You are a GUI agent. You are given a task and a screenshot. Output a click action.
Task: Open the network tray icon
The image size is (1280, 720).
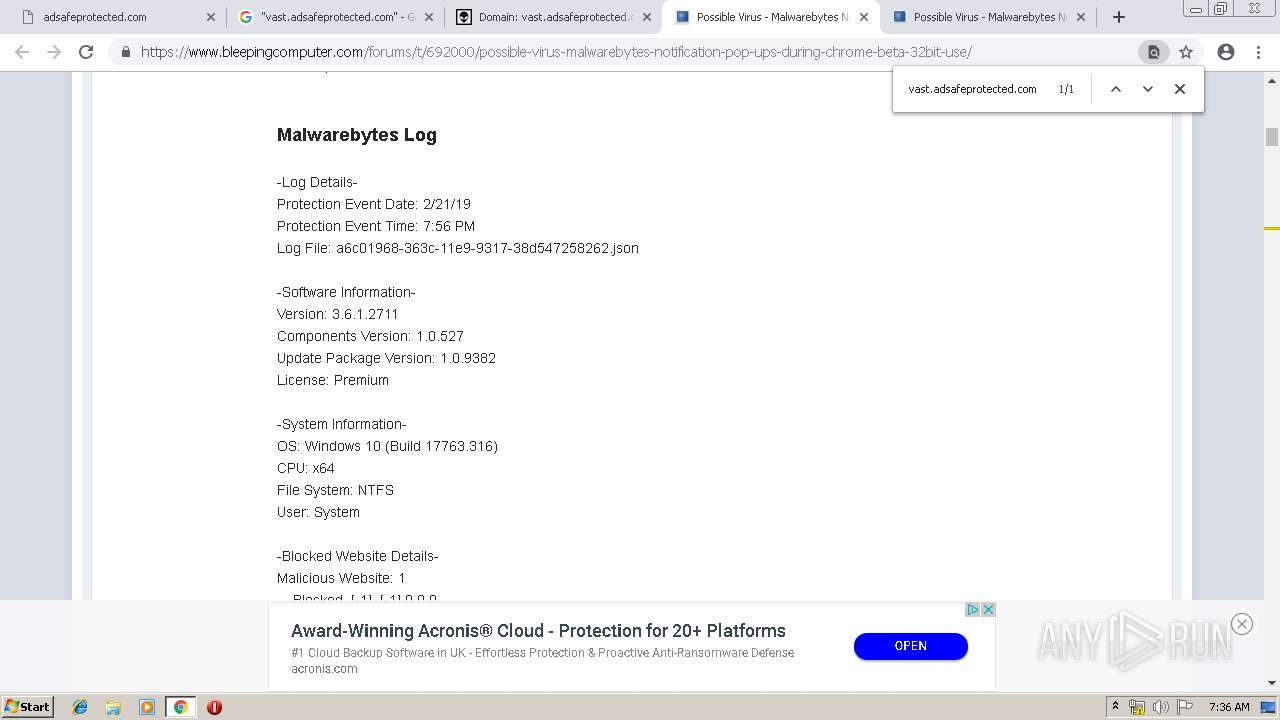pyautogui.click(x=1137, y=707)
